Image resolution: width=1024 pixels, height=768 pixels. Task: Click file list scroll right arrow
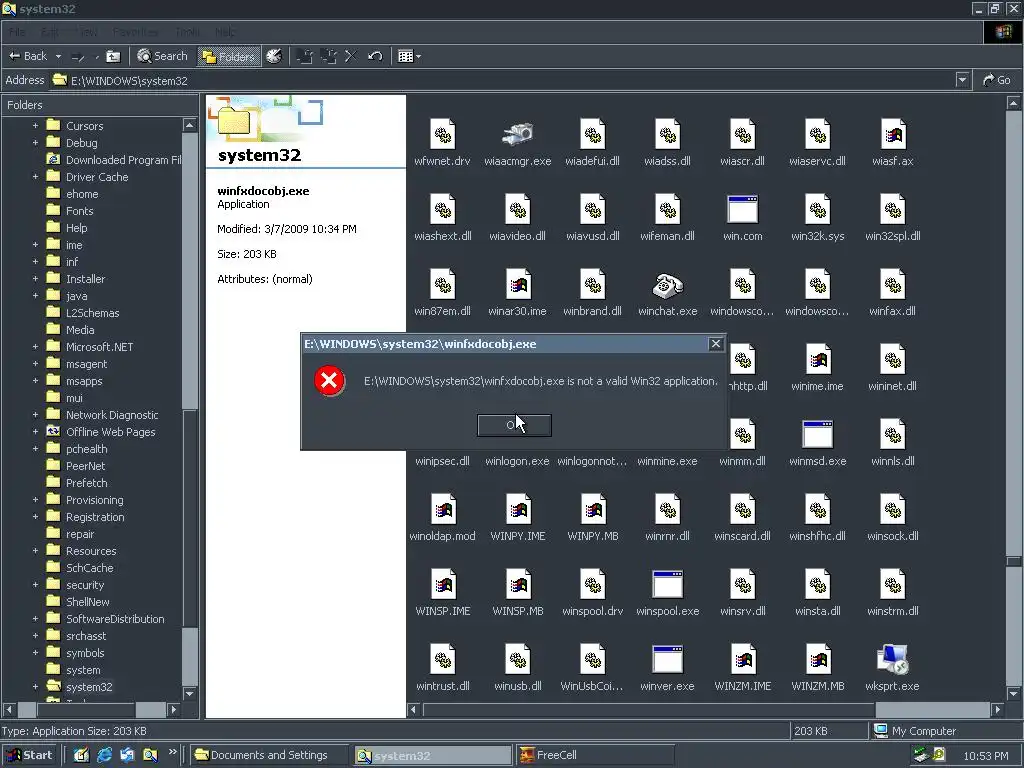997,709
